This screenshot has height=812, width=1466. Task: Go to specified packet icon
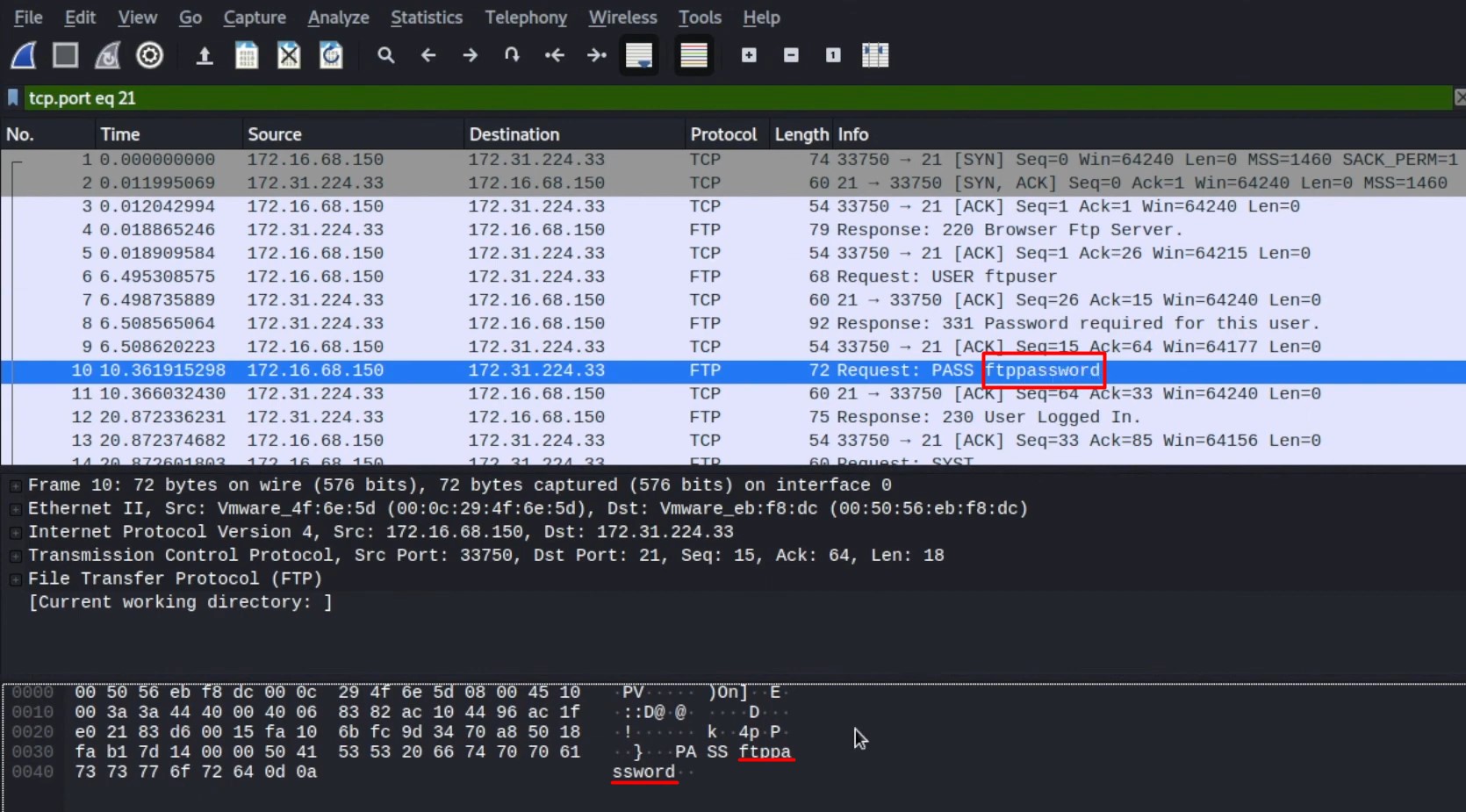(x=512, y=55)
